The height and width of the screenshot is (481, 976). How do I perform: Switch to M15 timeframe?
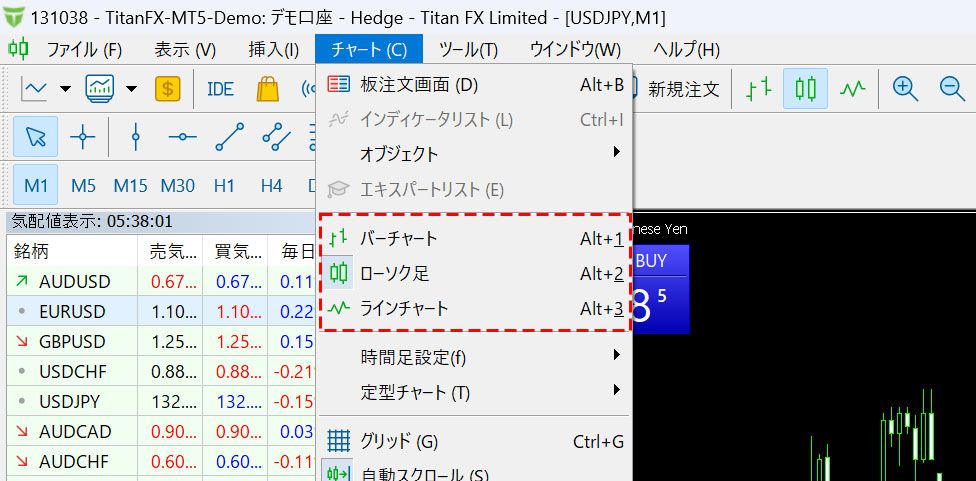pyautogui.click(x=130, y=185)
